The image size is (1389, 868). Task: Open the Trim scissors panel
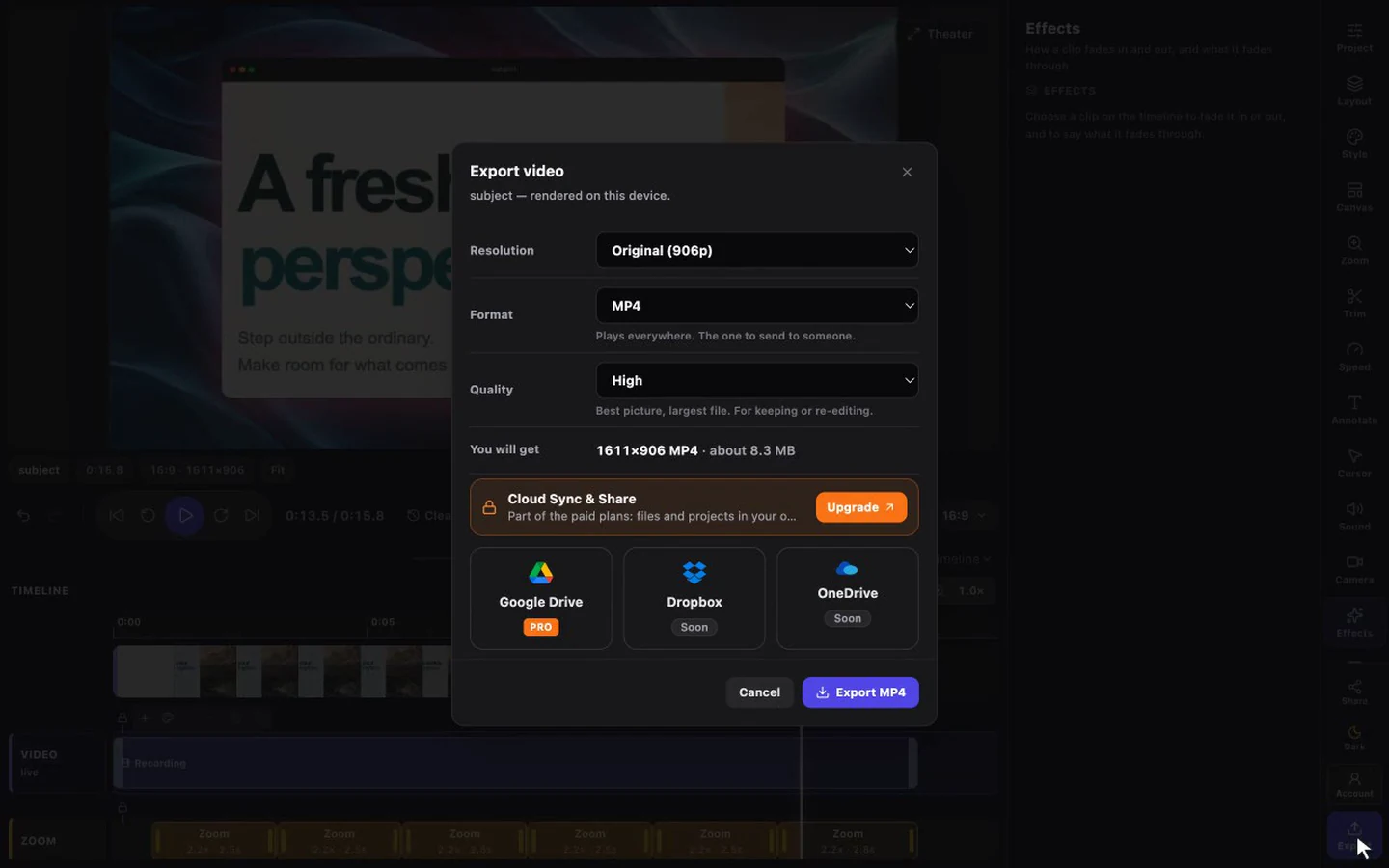click(1354, 304)
